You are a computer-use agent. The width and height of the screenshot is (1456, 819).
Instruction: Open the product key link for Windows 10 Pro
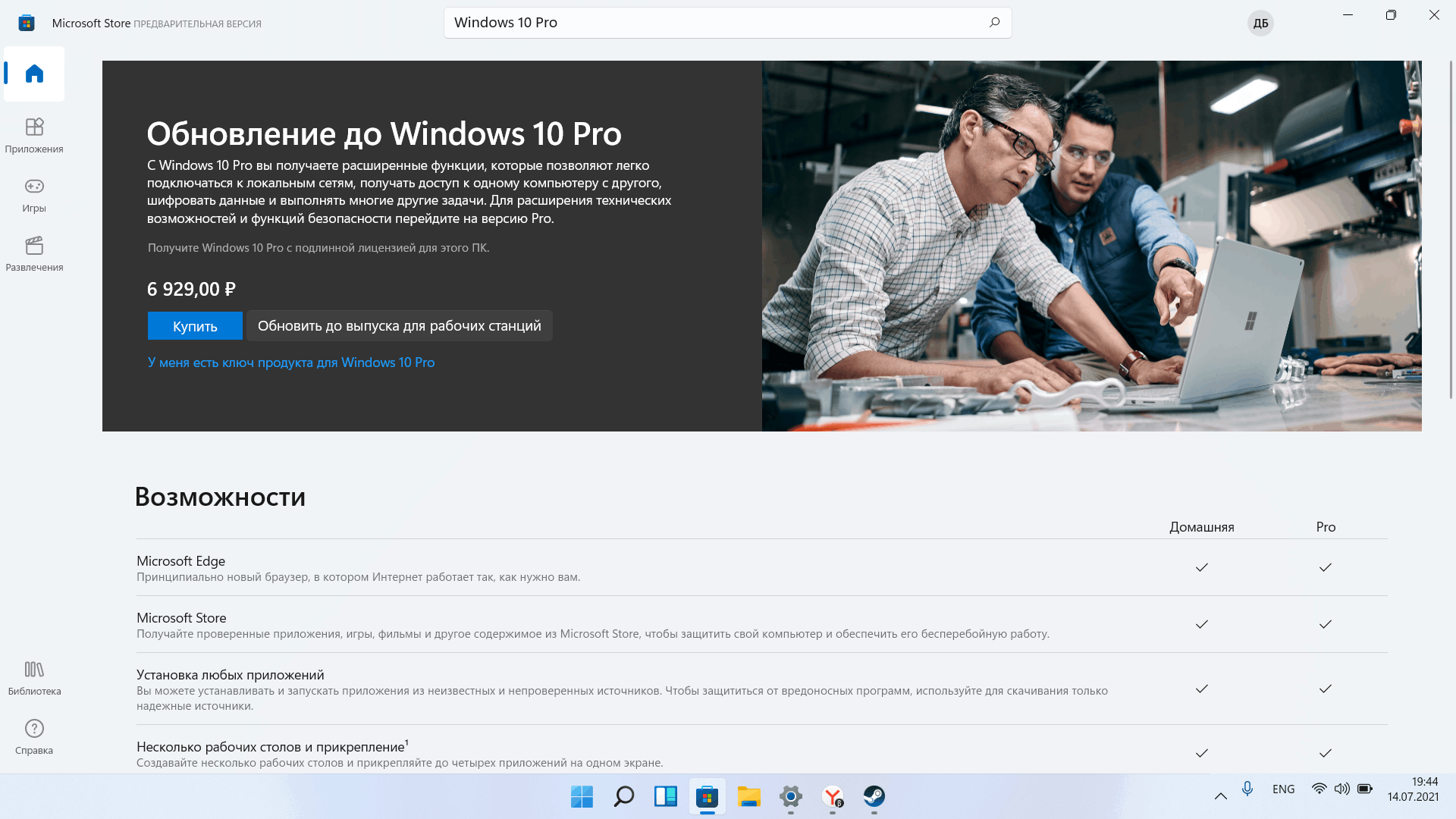[291, 362]
